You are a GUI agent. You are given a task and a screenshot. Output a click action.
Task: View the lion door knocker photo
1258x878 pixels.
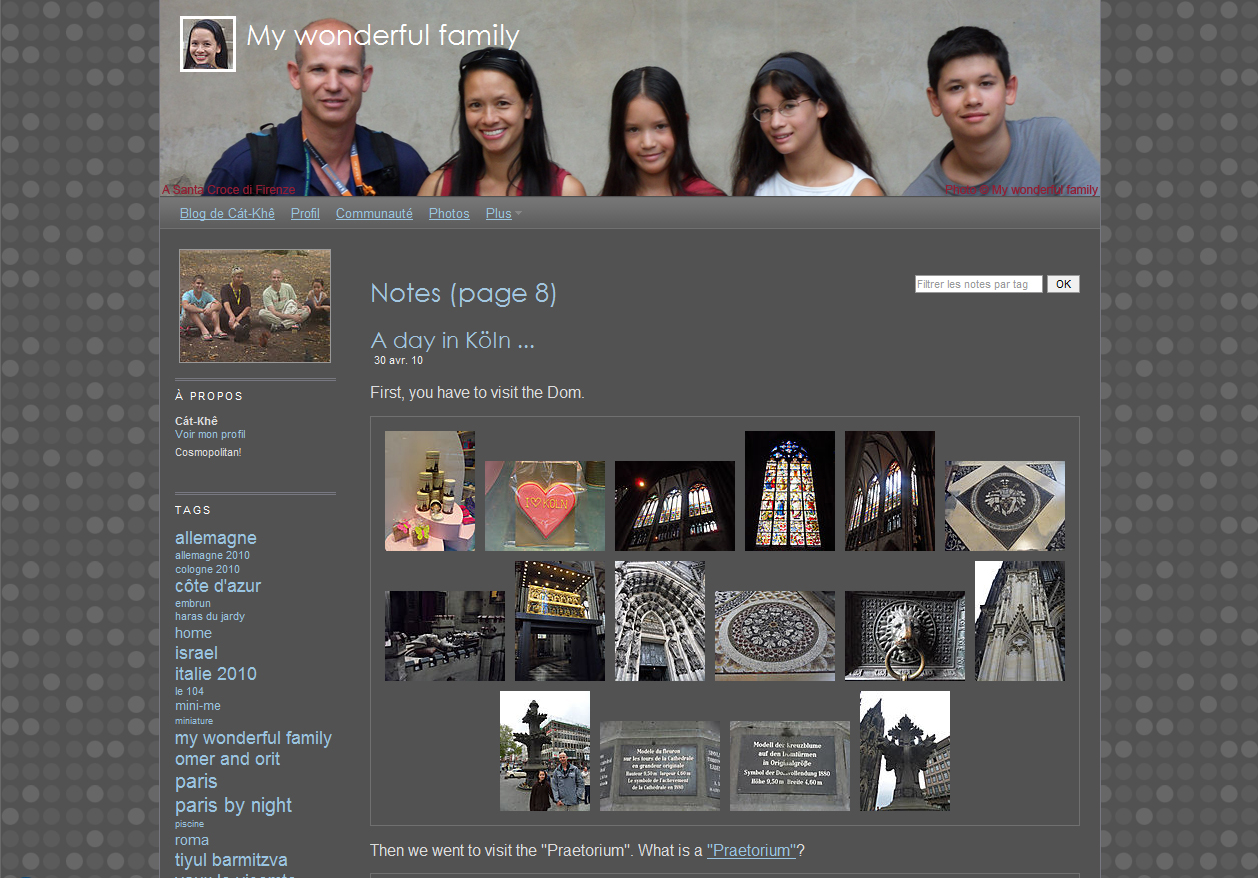coord(905,635)
